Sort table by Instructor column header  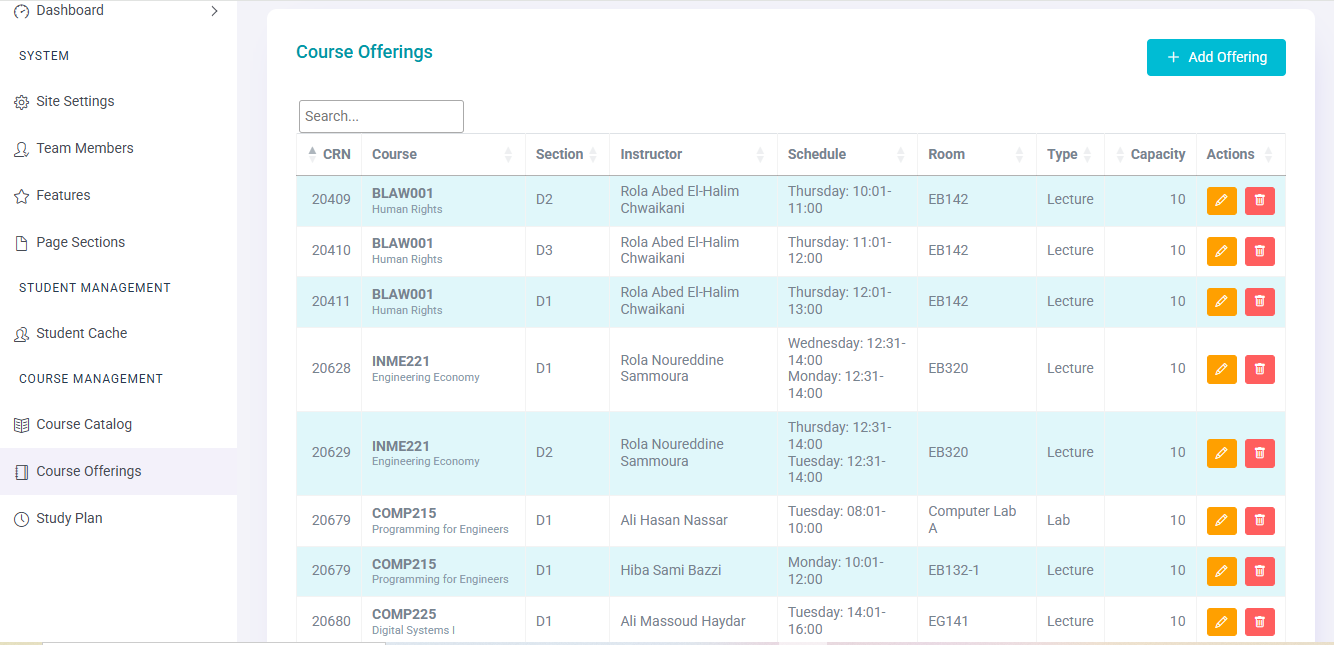[651, 154]
